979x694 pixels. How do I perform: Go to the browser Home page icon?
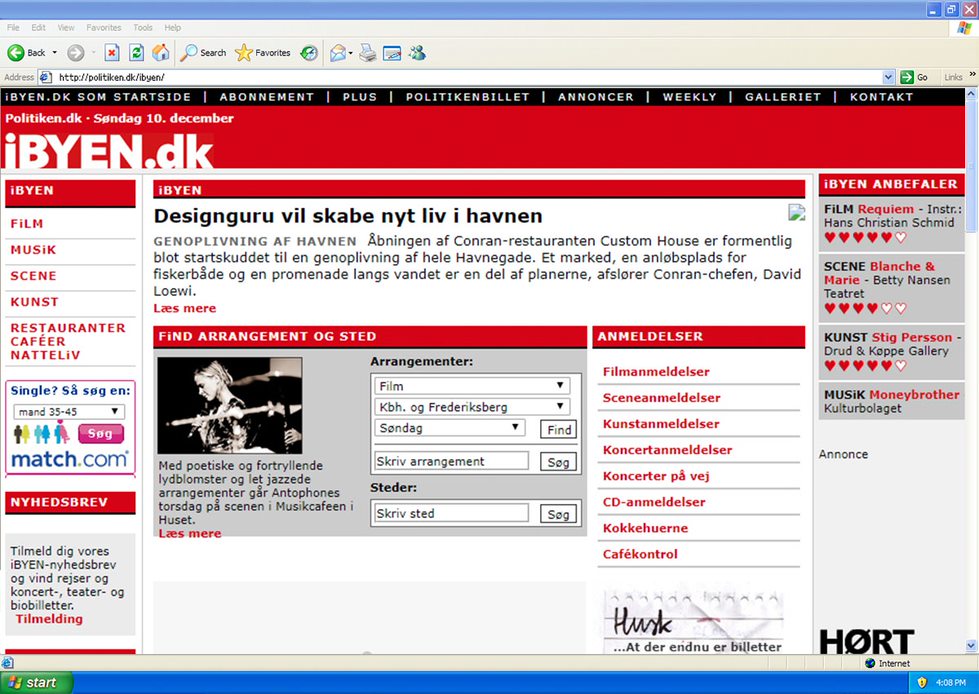click(160, 53)
